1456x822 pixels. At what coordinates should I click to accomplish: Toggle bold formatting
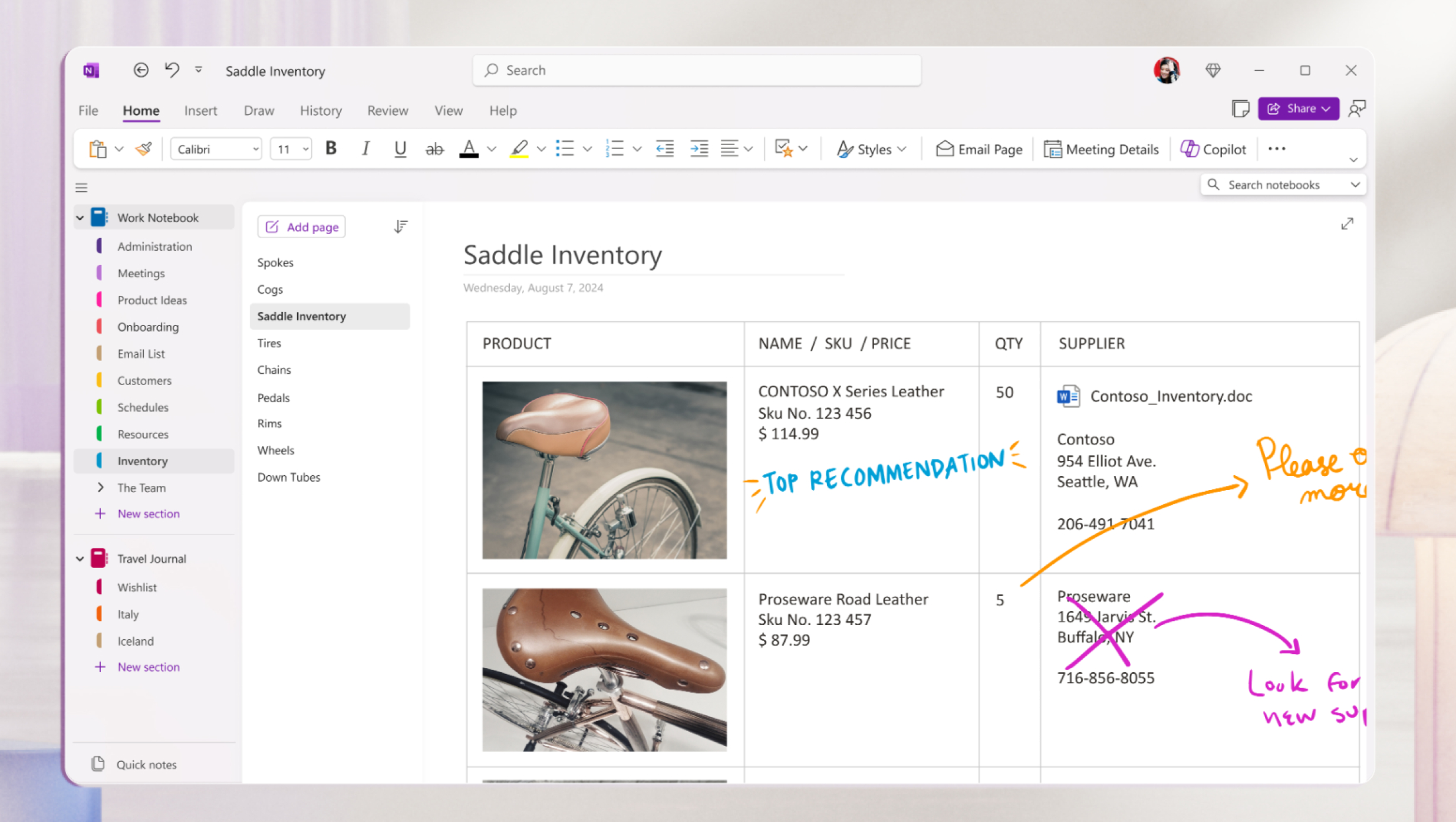(x=331, y=149)
